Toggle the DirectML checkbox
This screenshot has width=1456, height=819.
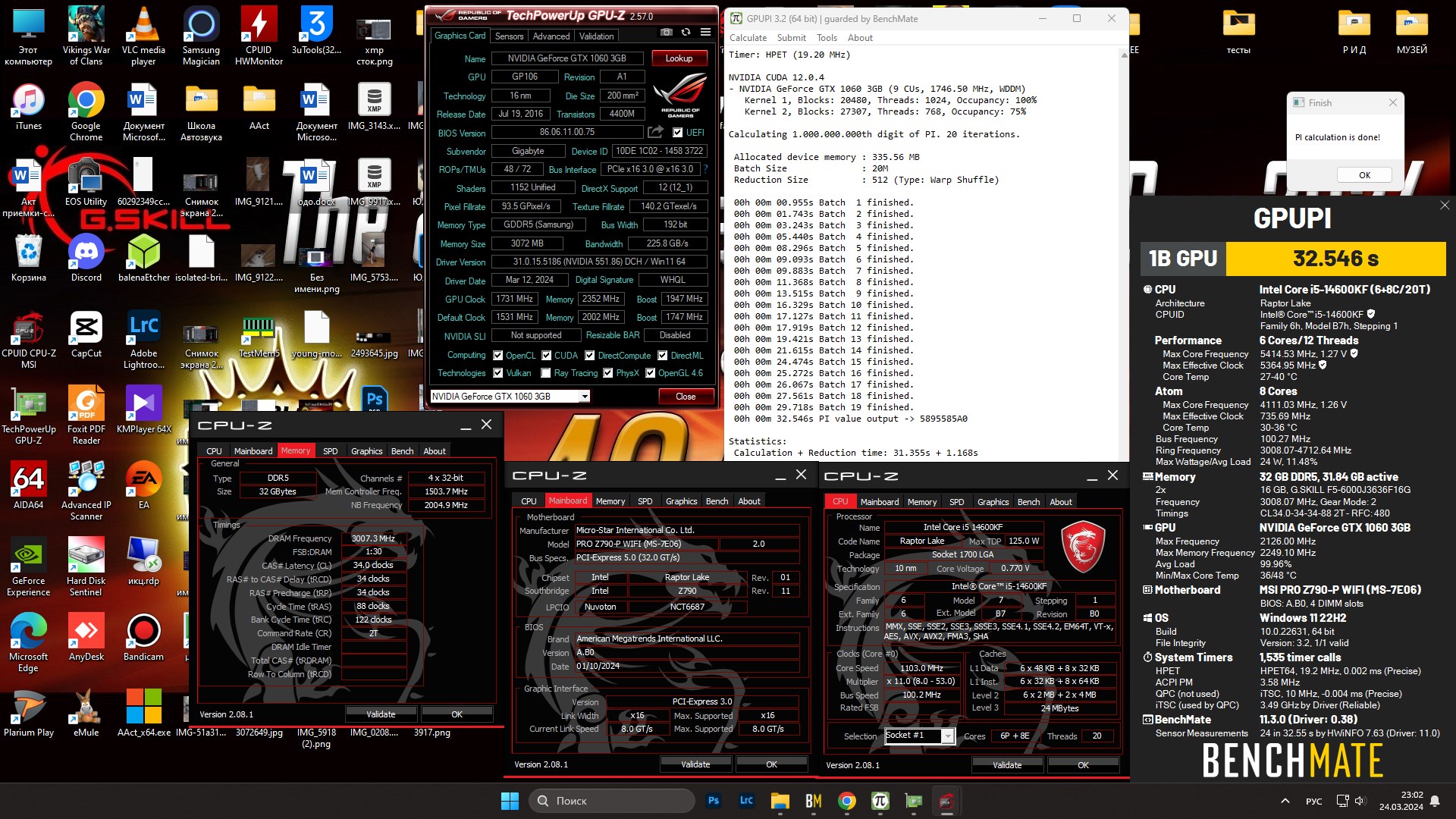tap(662, 355)
